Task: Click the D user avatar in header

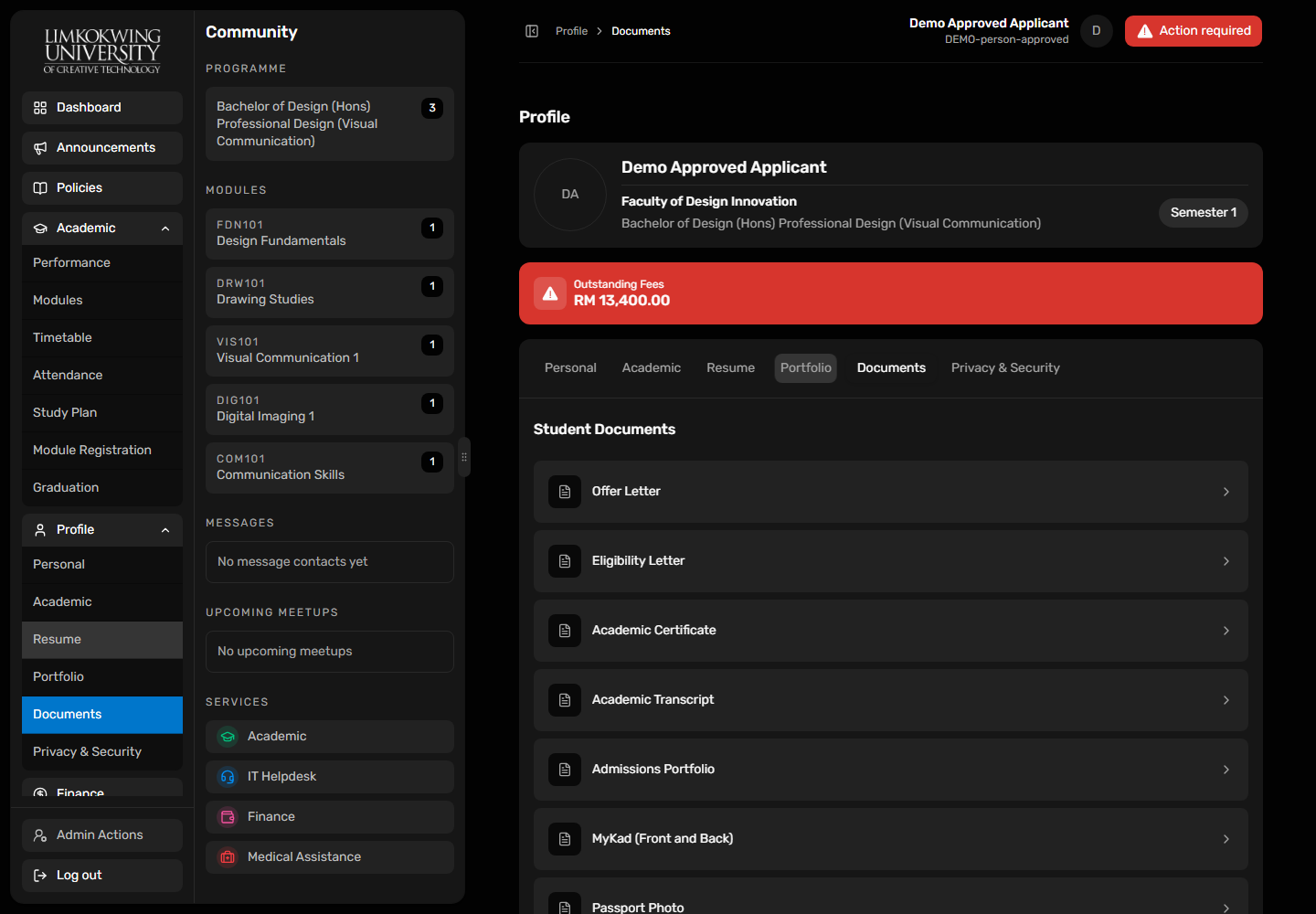Action: (1097, 31)
